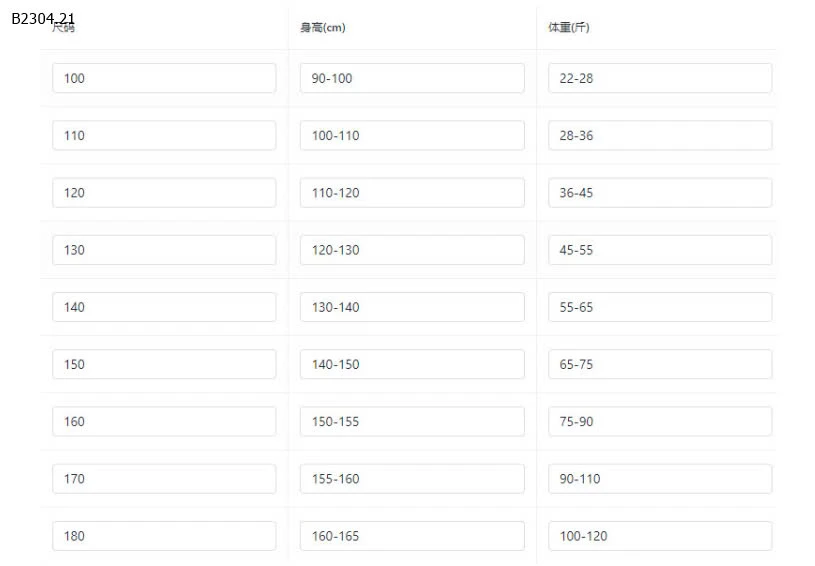Viewport: 815px width, 566px height.
Task: Click the height field showing 110-120
Action: [x=412, y=192]
